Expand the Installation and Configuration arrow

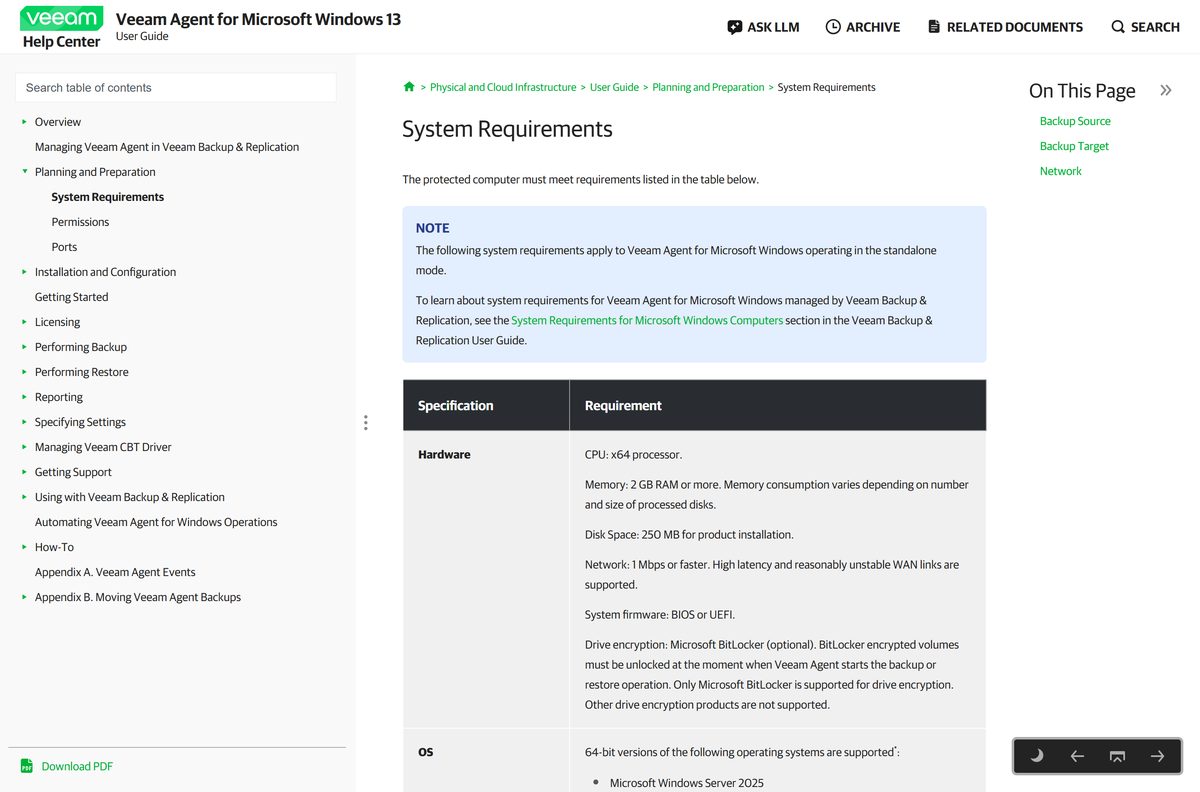pos(25,272)
